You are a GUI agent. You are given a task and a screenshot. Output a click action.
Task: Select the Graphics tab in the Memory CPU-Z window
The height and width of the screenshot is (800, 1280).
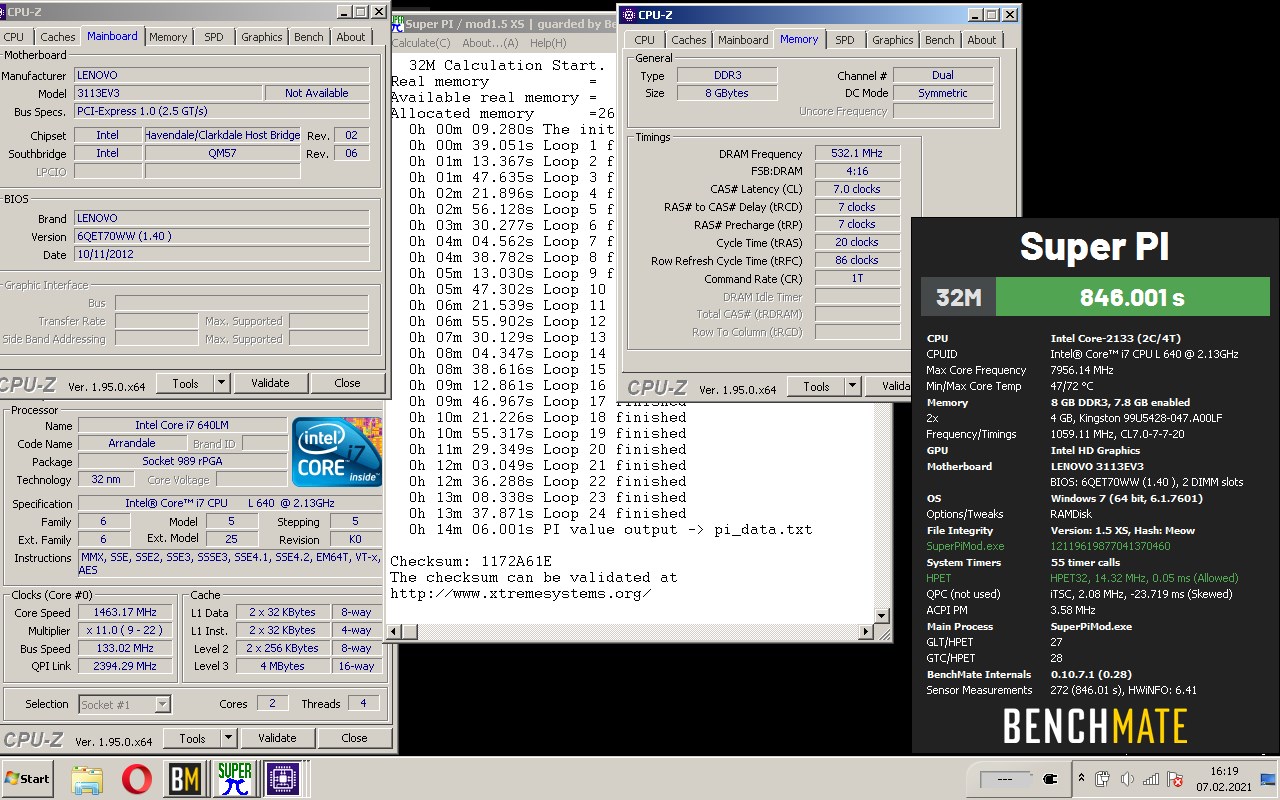(892, 40)
